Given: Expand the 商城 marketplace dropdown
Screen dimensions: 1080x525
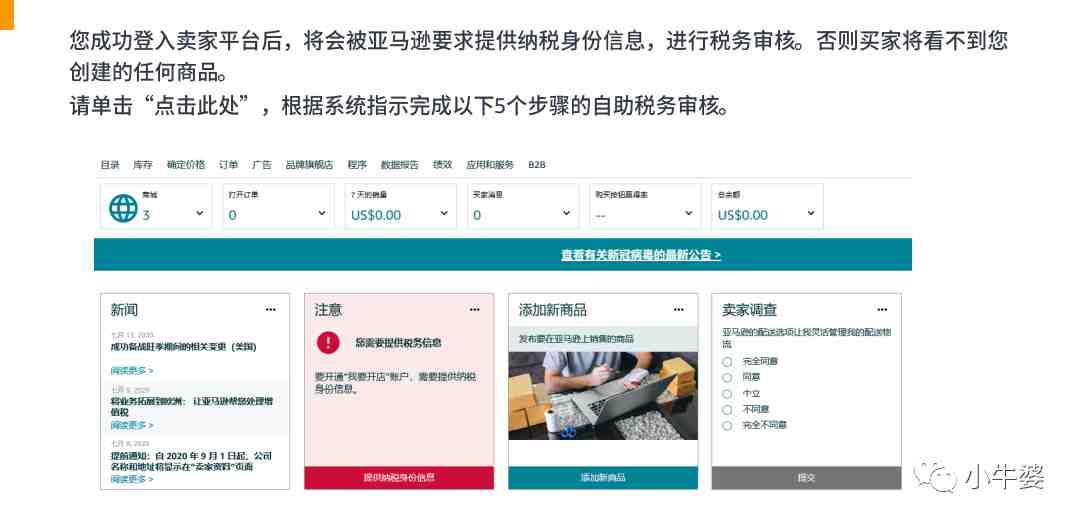Looking at the screenshot, I should click(x=199, y=214).
